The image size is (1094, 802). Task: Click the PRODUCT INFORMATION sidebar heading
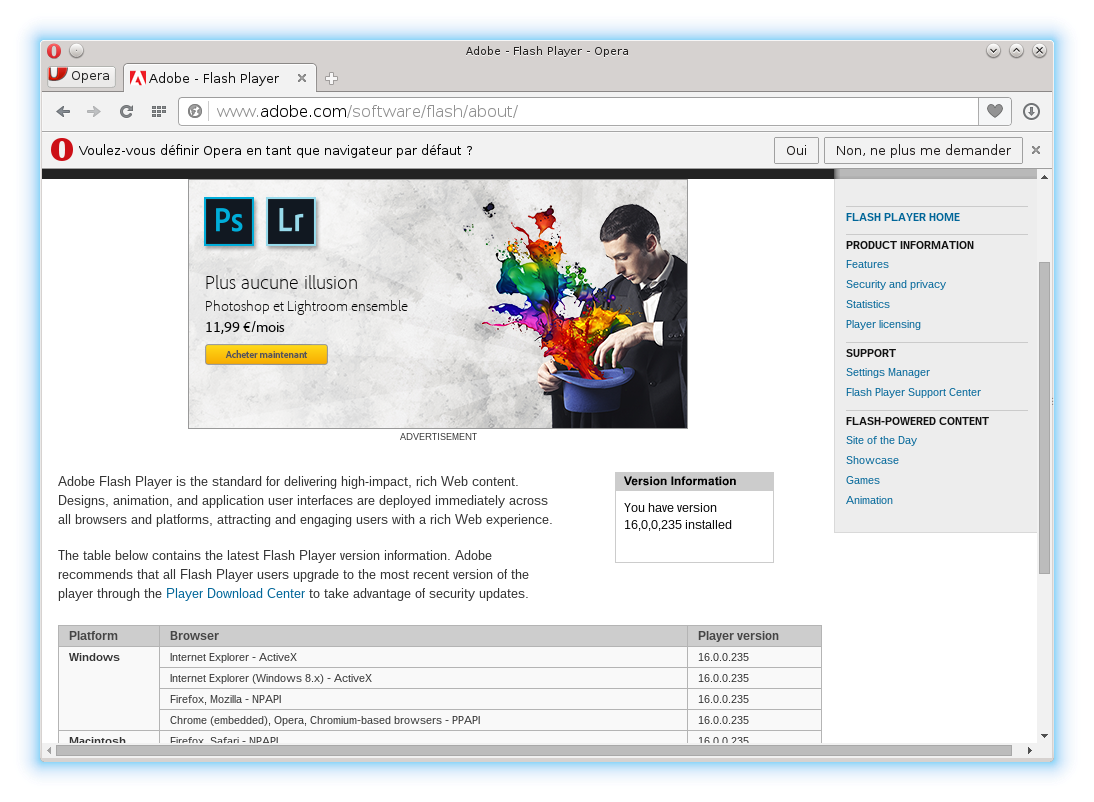(x=910, y=245)
